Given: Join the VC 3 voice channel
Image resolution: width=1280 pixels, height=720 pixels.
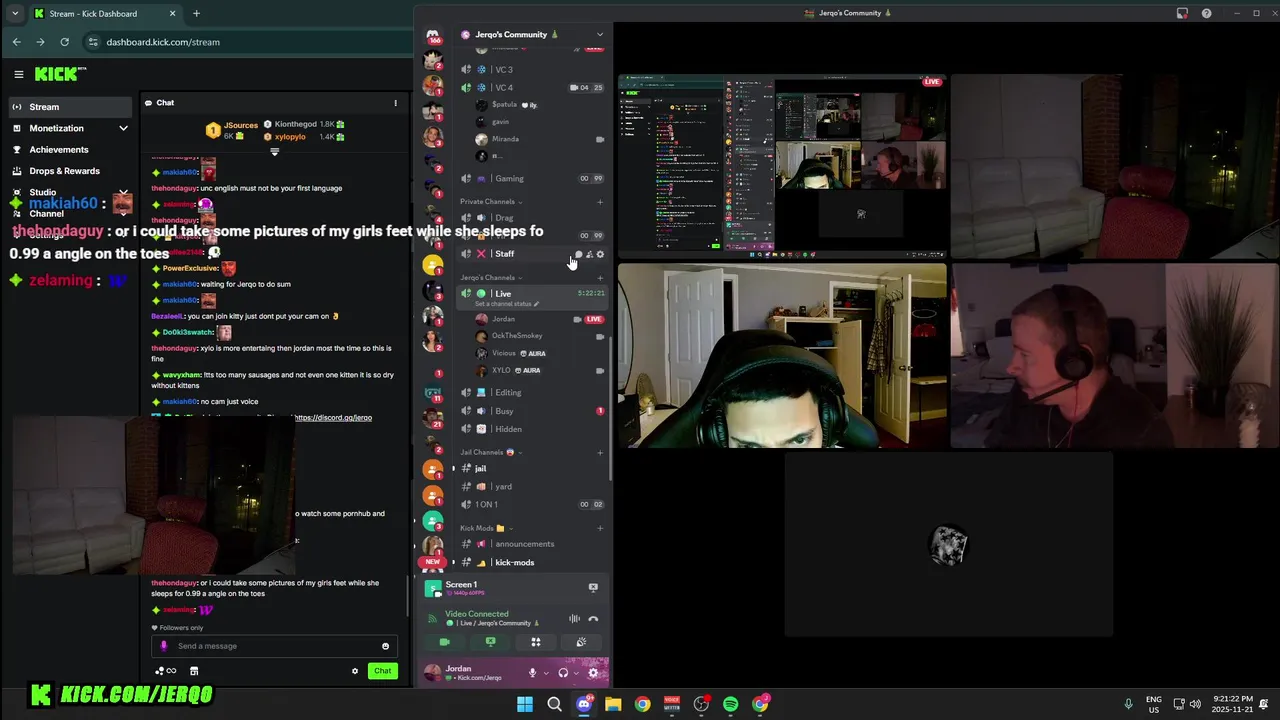Looking at the screenshot, I should [x=532, y=70].
